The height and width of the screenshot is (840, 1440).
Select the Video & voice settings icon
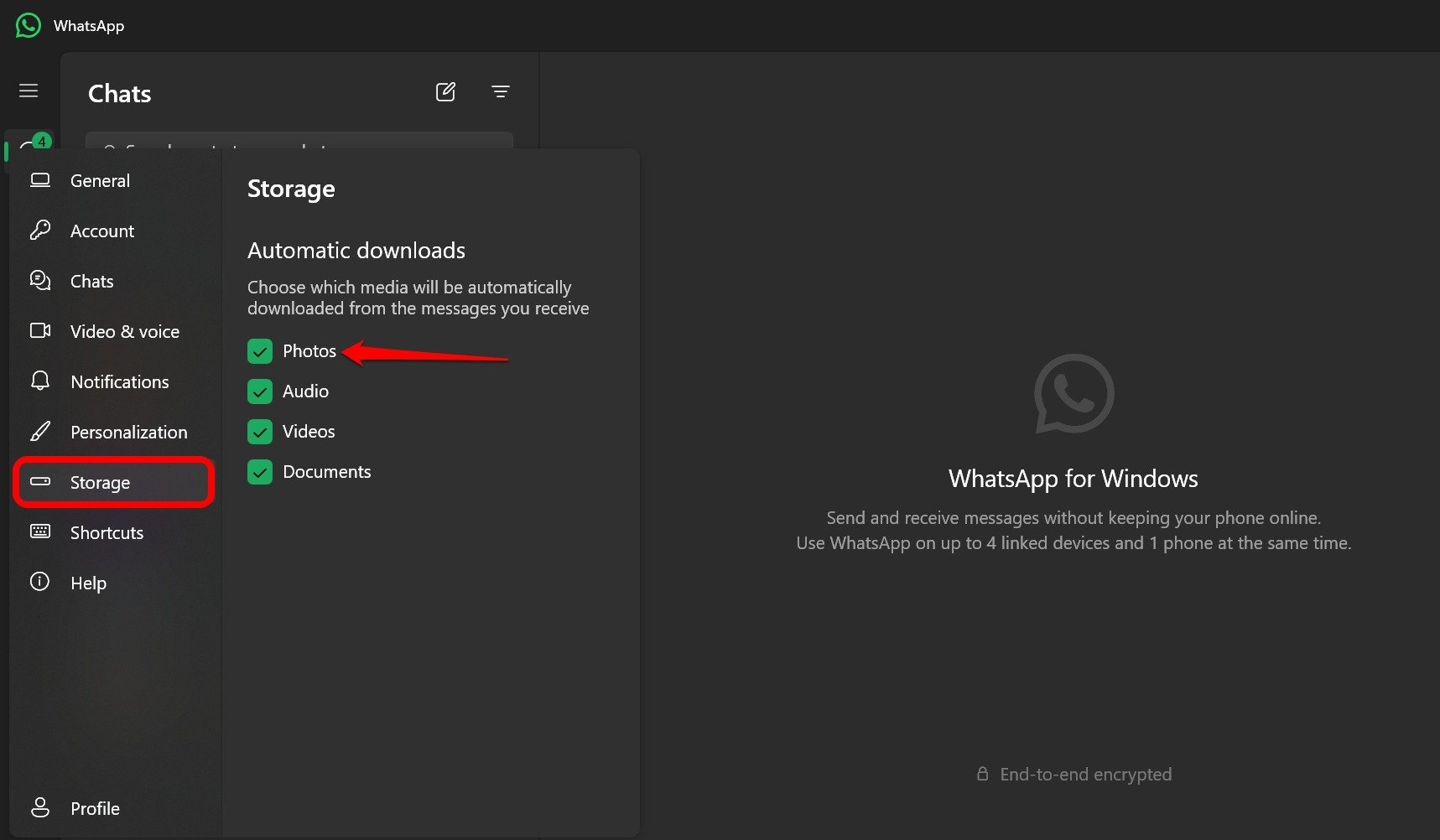(40, 331)
